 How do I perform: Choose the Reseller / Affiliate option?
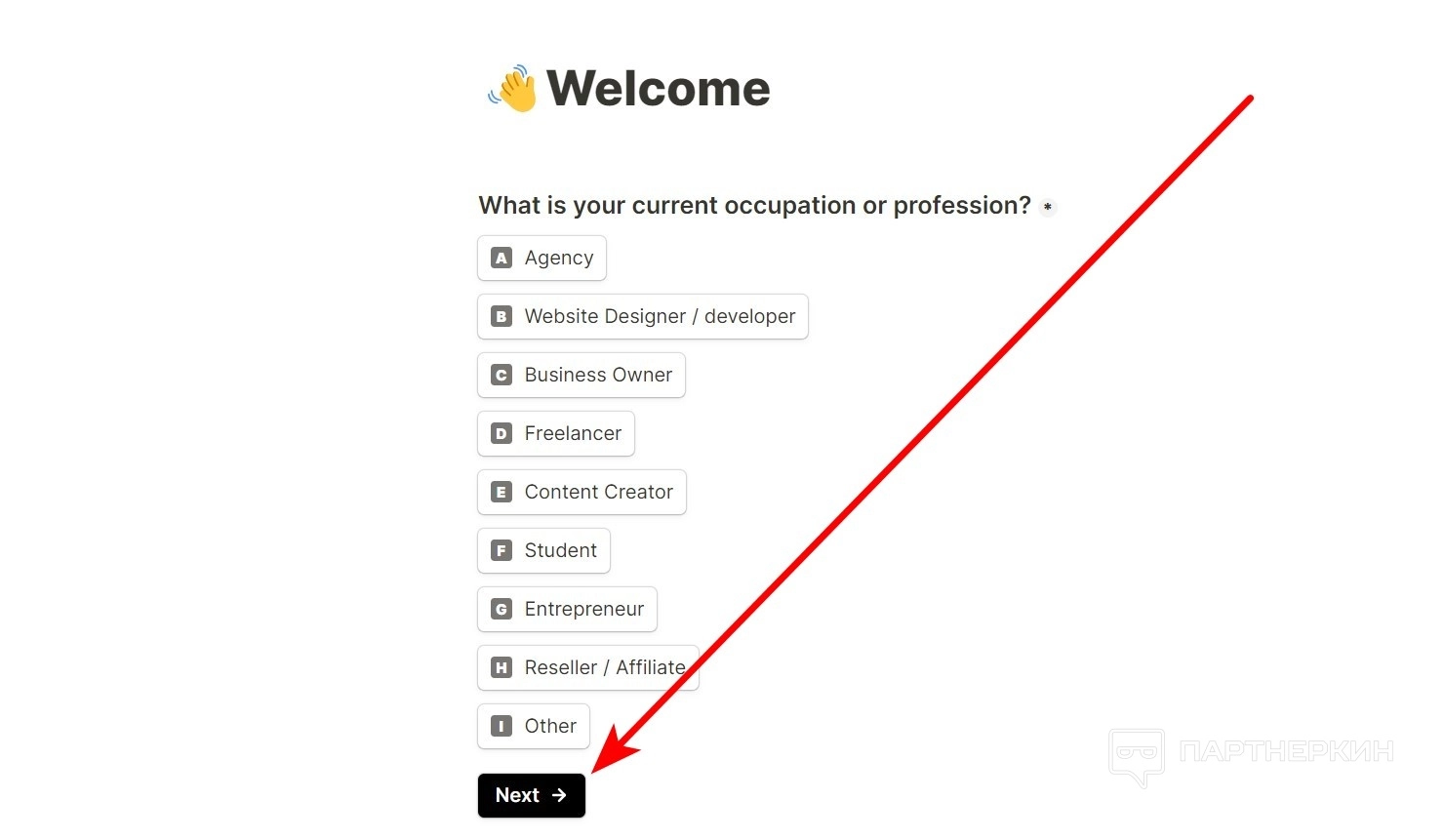coord(587,668)
